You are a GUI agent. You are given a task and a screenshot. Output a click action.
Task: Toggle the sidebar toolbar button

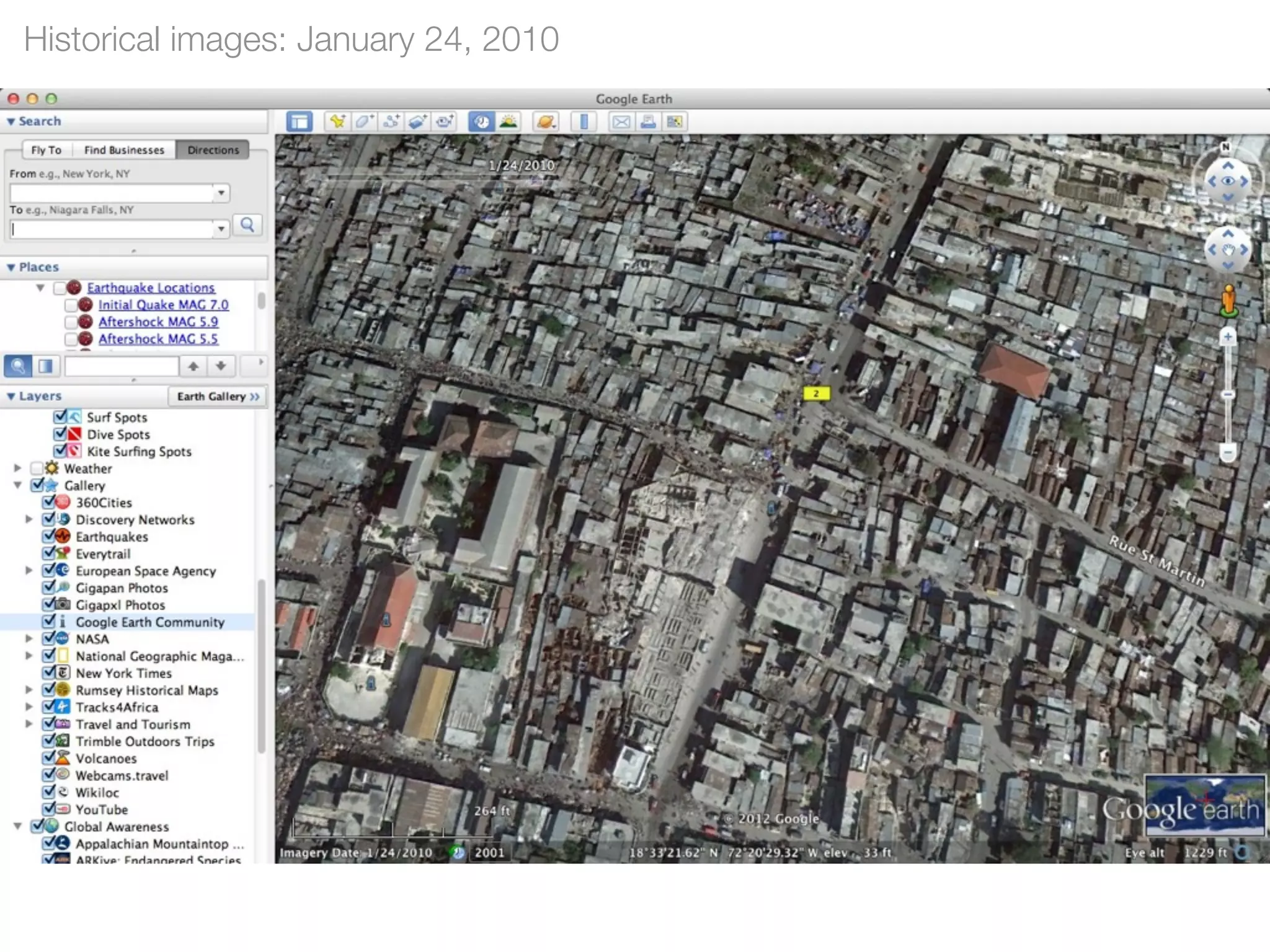point(300,121)
